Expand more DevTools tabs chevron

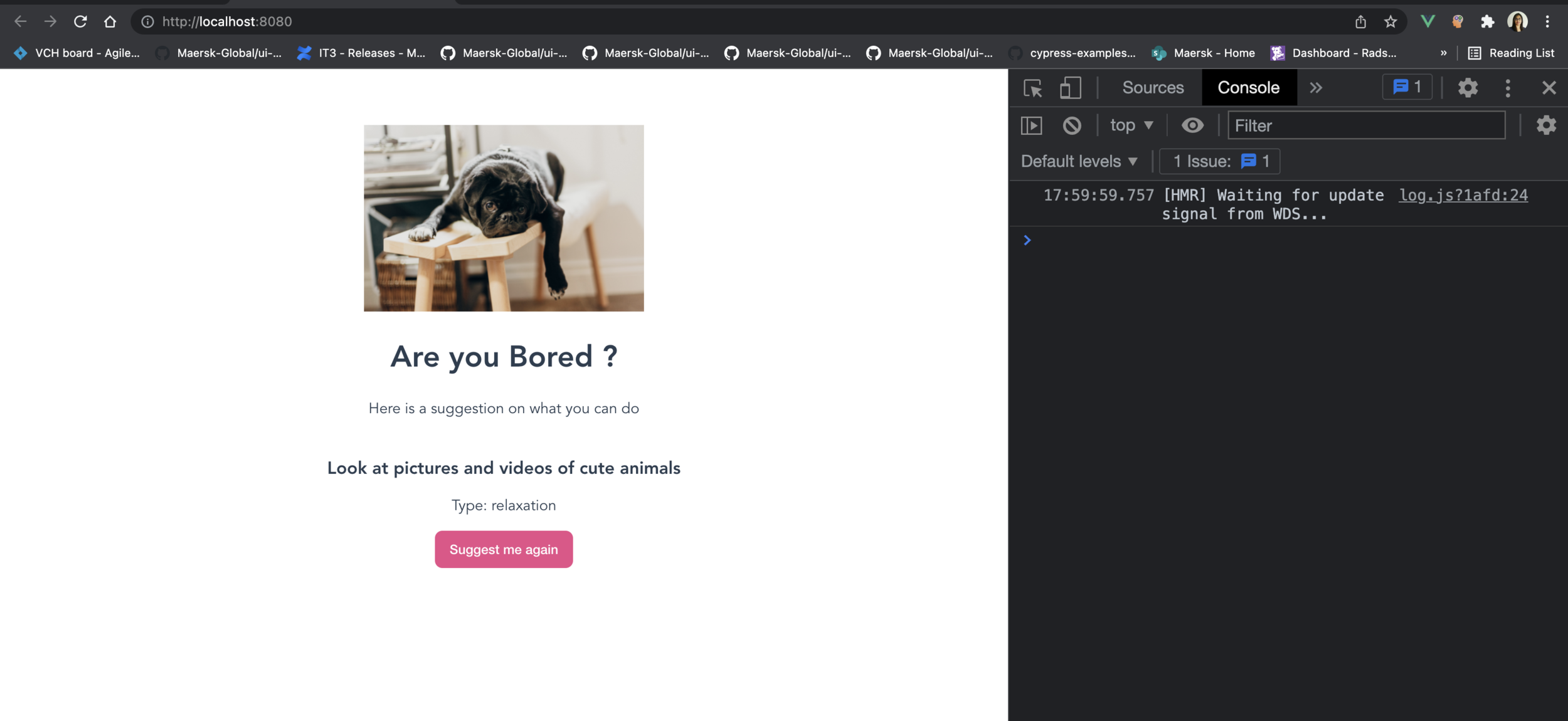(1316, 88)
